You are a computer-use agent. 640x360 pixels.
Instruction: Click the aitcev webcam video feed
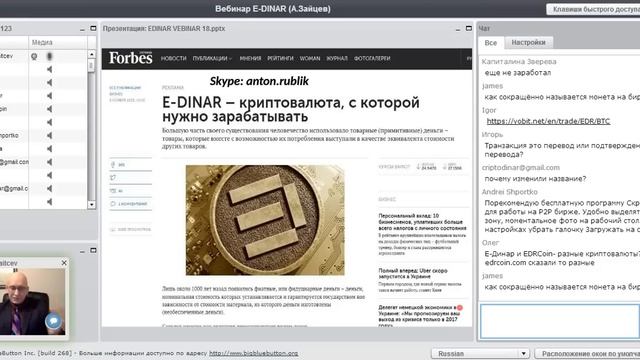tap(32, 301)
